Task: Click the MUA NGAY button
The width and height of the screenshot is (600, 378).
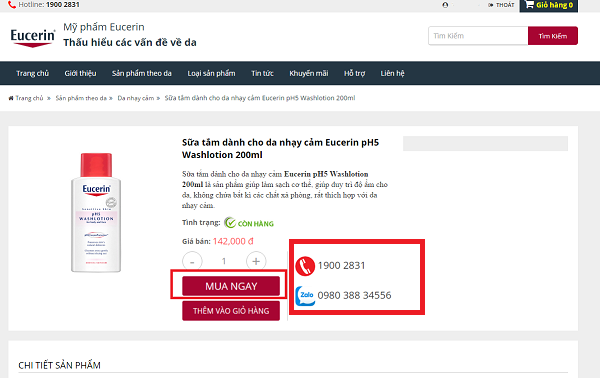Action: (231, 286)
